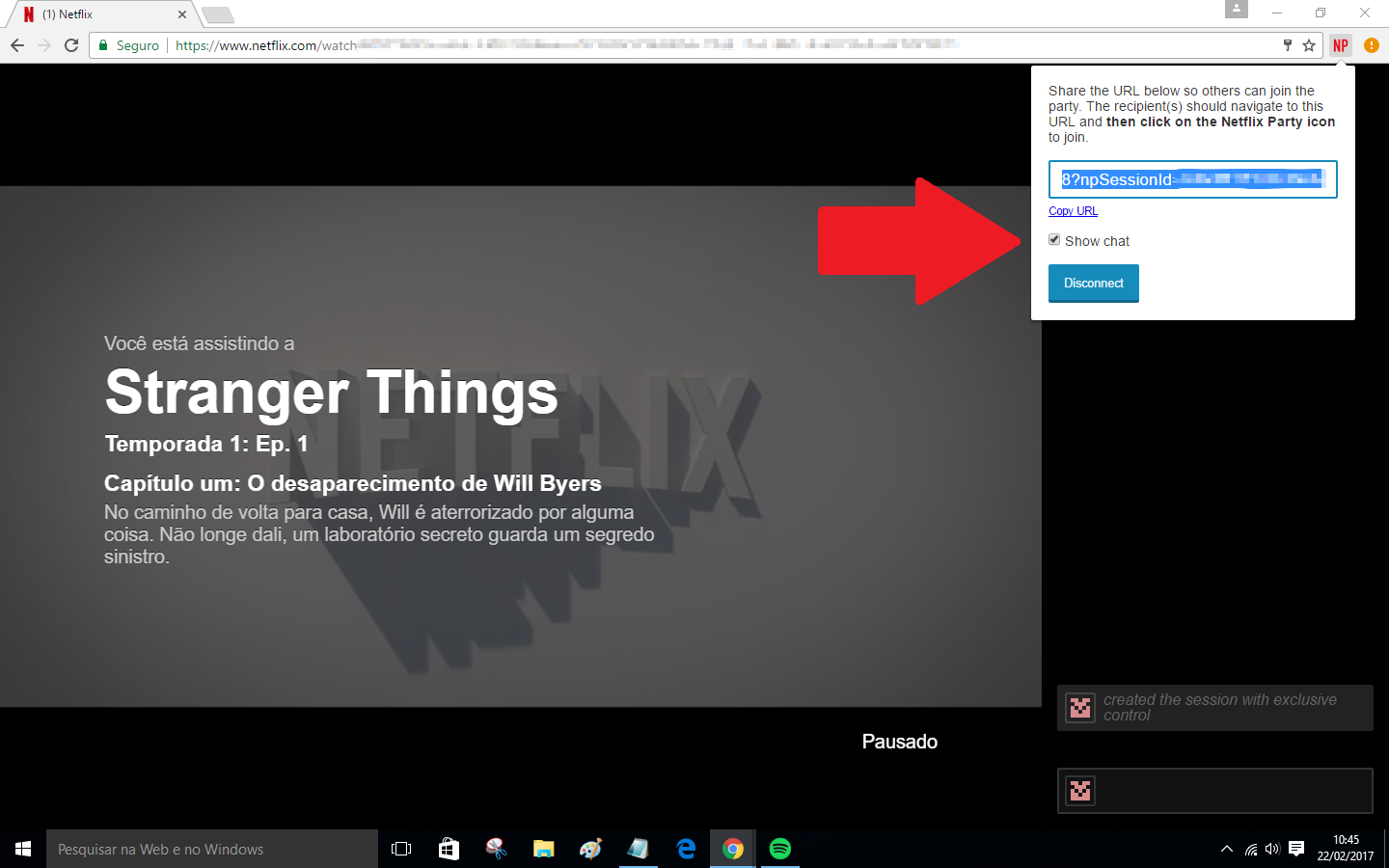Select the npSessionId share URL field

click(1192, 179)
